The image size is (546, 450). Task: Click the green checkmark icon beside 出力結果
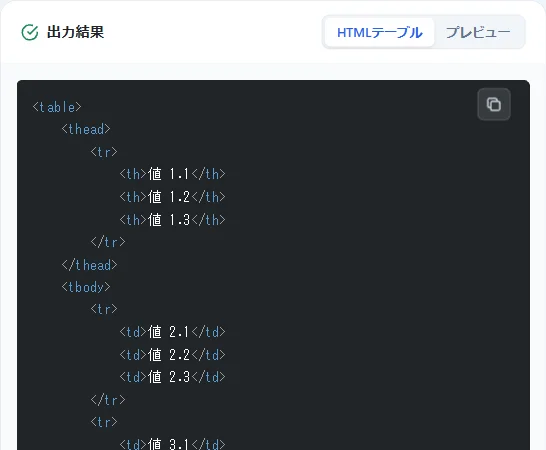[x=30, y=32]
